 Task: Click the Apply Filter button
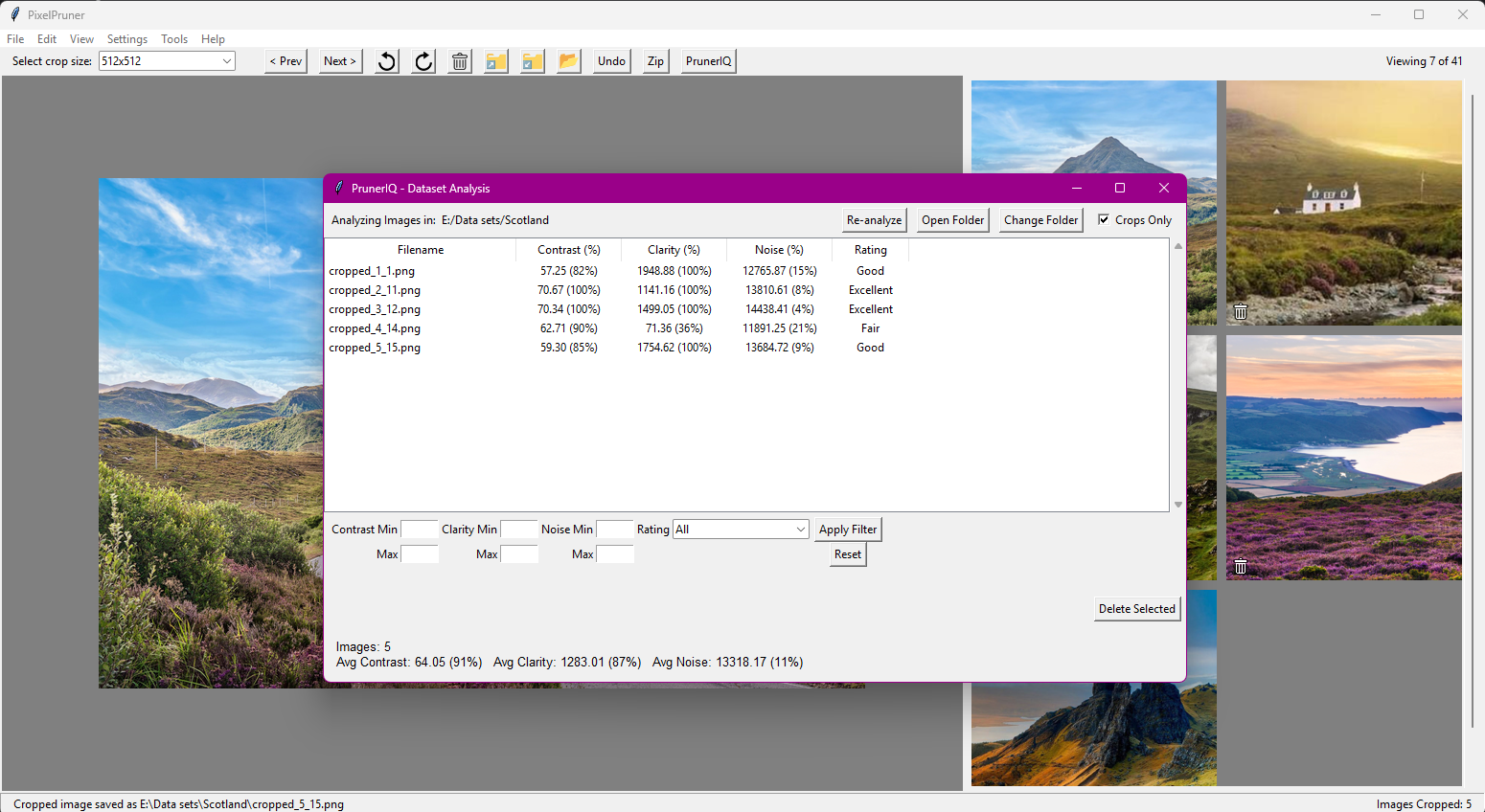pos(848,530)
